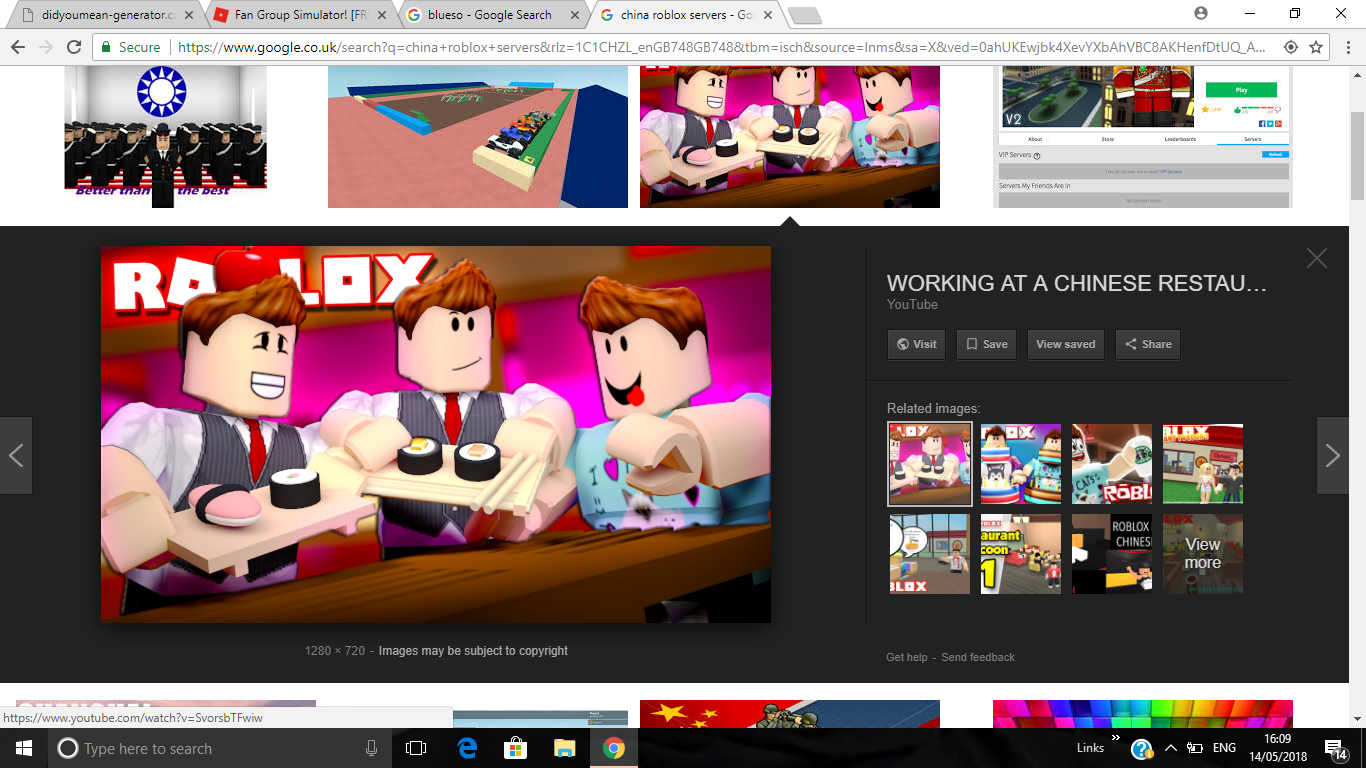Viewport: 1366px width, 768px height.
Task: Click the address bar URL
Action: pyautogui.click(x=720, y=47)
